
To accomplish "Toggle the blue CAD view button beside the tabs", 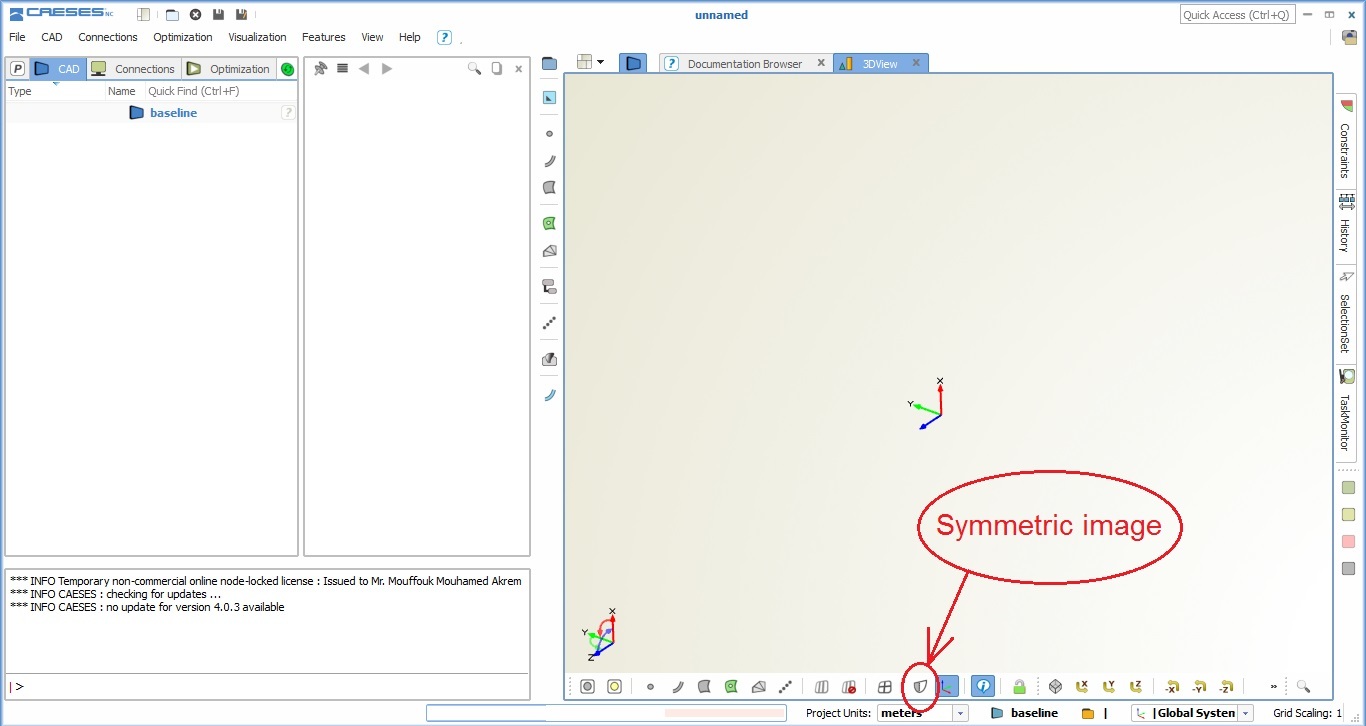I will click(633, 63).
